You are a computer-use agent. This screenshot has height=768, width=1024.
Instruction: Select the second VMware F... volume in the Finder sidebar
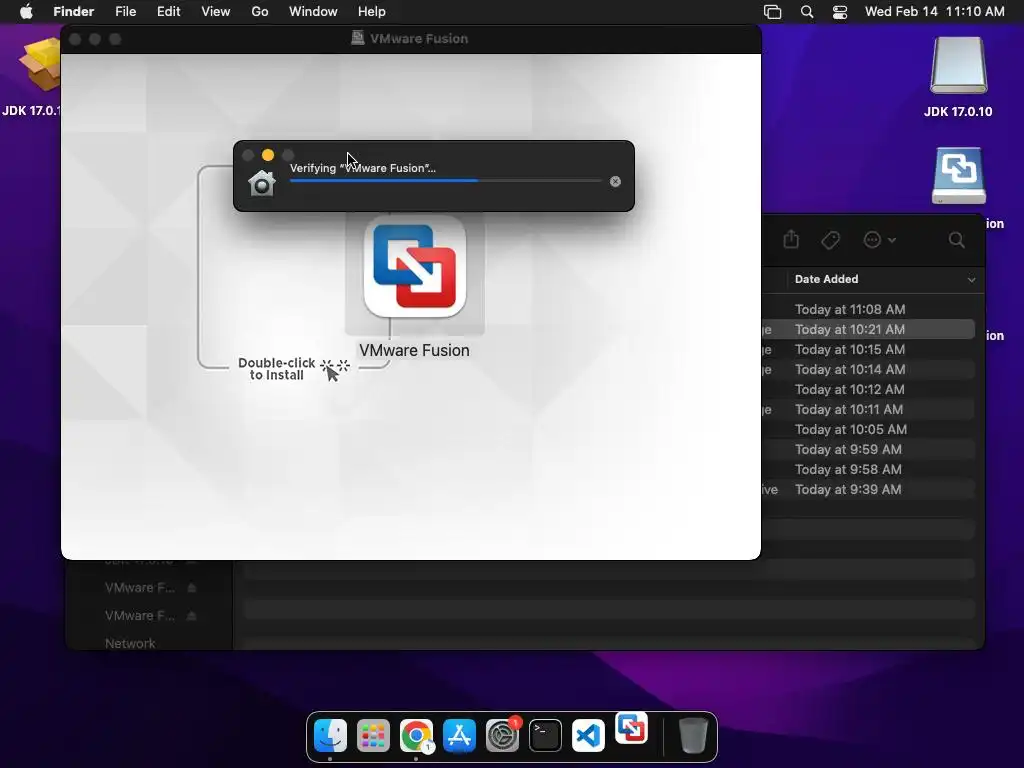140,616
